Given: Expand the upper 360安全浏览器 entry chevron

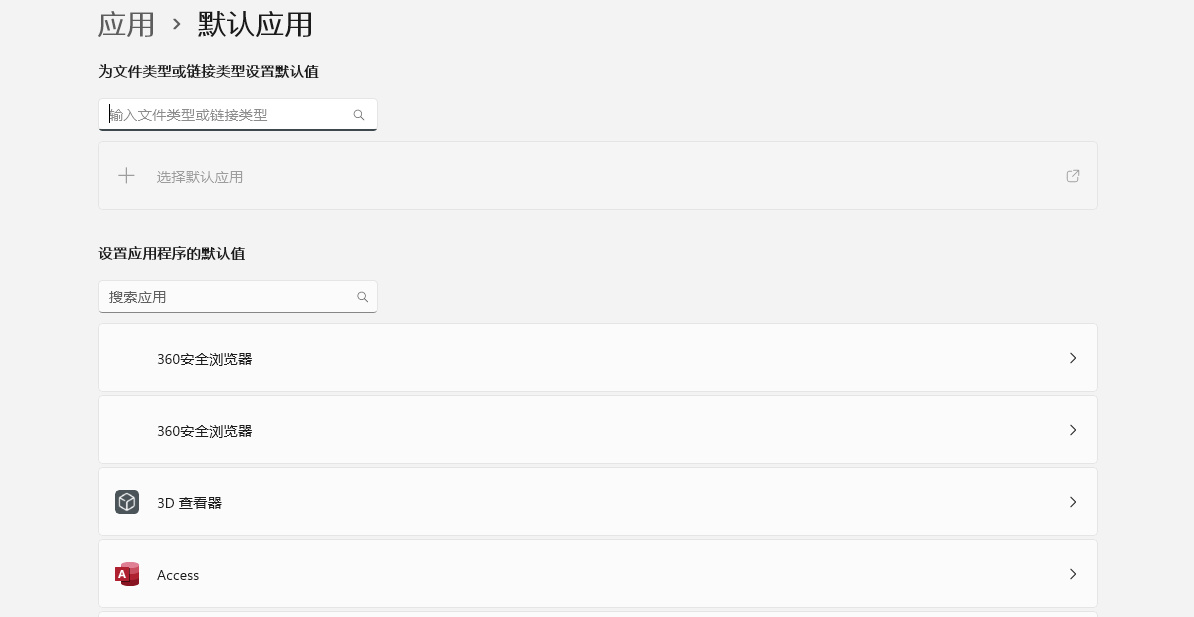Looking at the screenshot, I should pos(1073,358).
